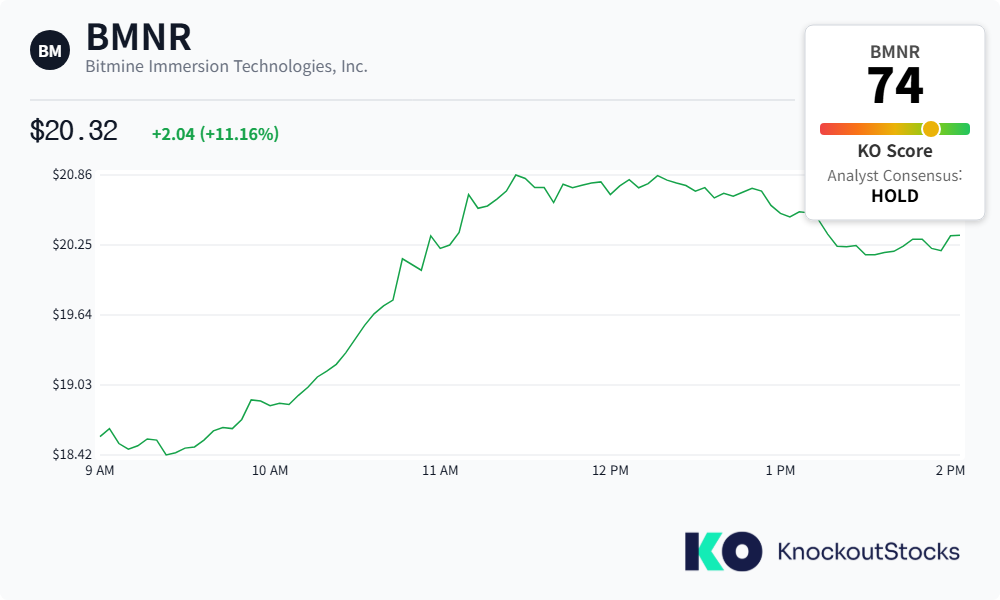Click the $20.25 y-axis label
This screenshot has width=1000, height=600.
click(72, 244)
